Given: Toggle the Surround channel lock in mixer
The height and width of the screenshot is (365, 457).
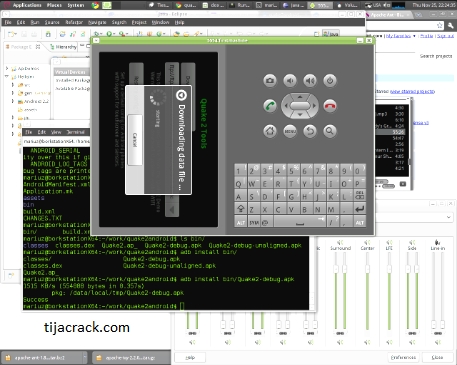Looking at the screenshot, I should (340, 333).
